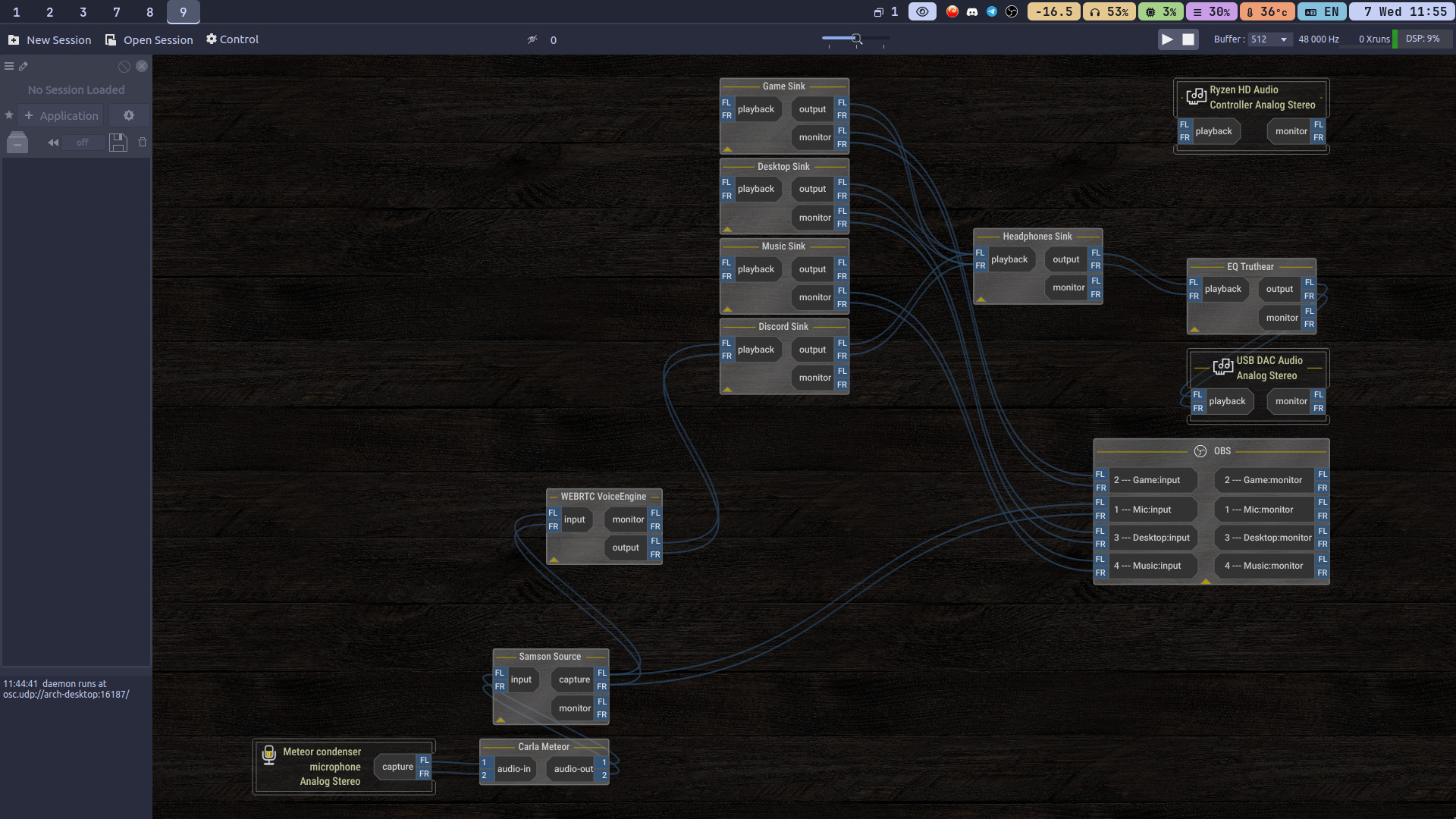Click the session hamburger menu icon
Image resolution: width=1456 pixels, height=819 pixels.
[x=9, y=66]
